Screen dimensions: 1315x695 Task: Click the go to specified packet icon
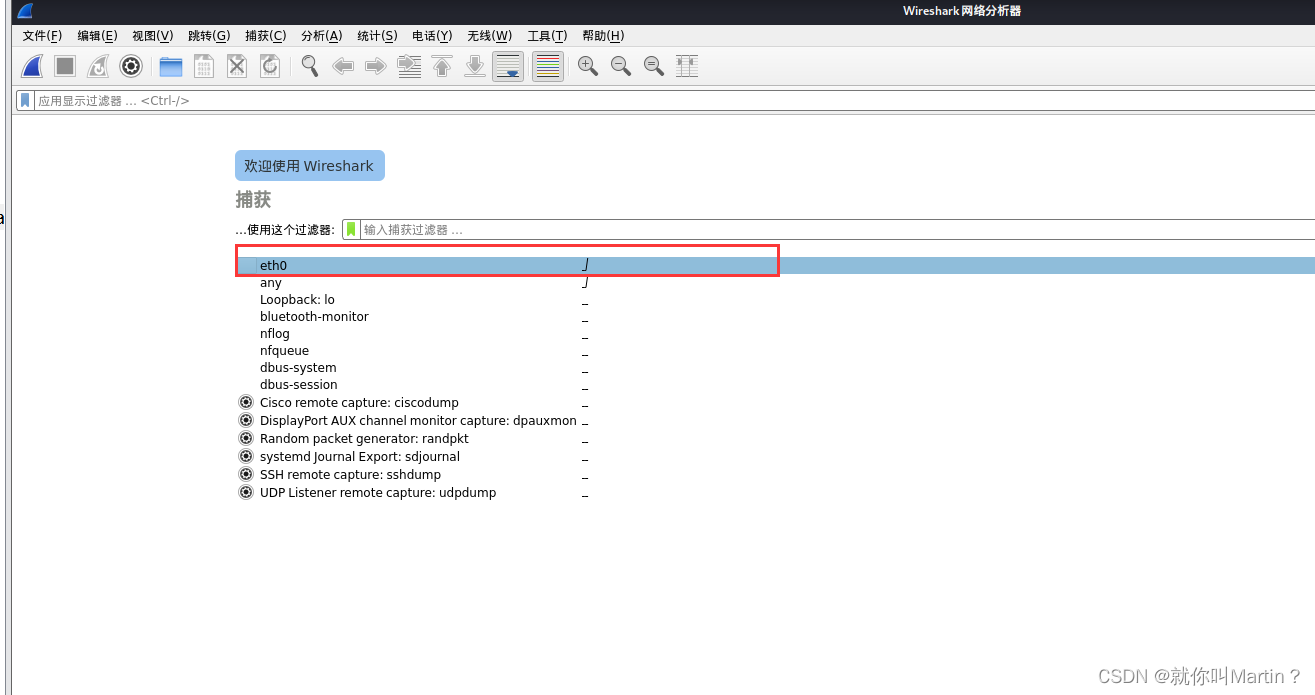click(409, 66)
